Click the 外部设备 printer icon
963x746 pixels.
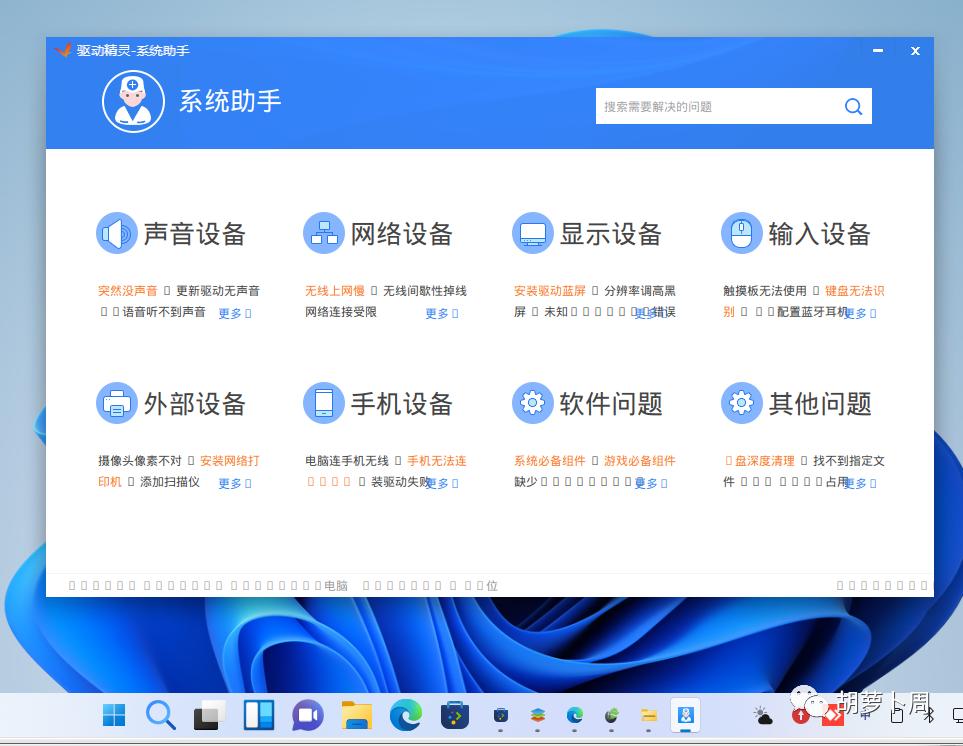pos(117,402)
